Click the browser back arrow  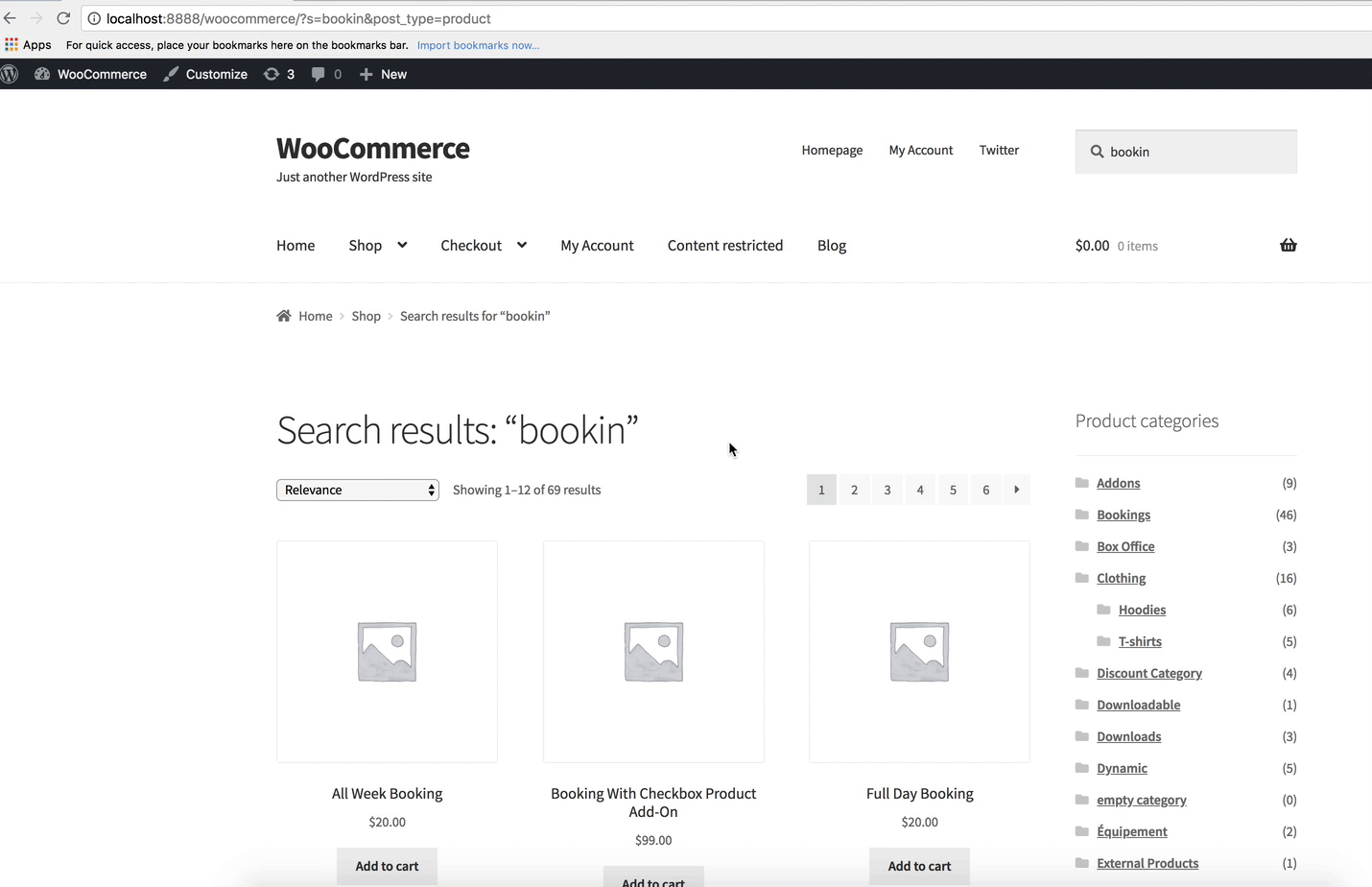tap(10, 18)
